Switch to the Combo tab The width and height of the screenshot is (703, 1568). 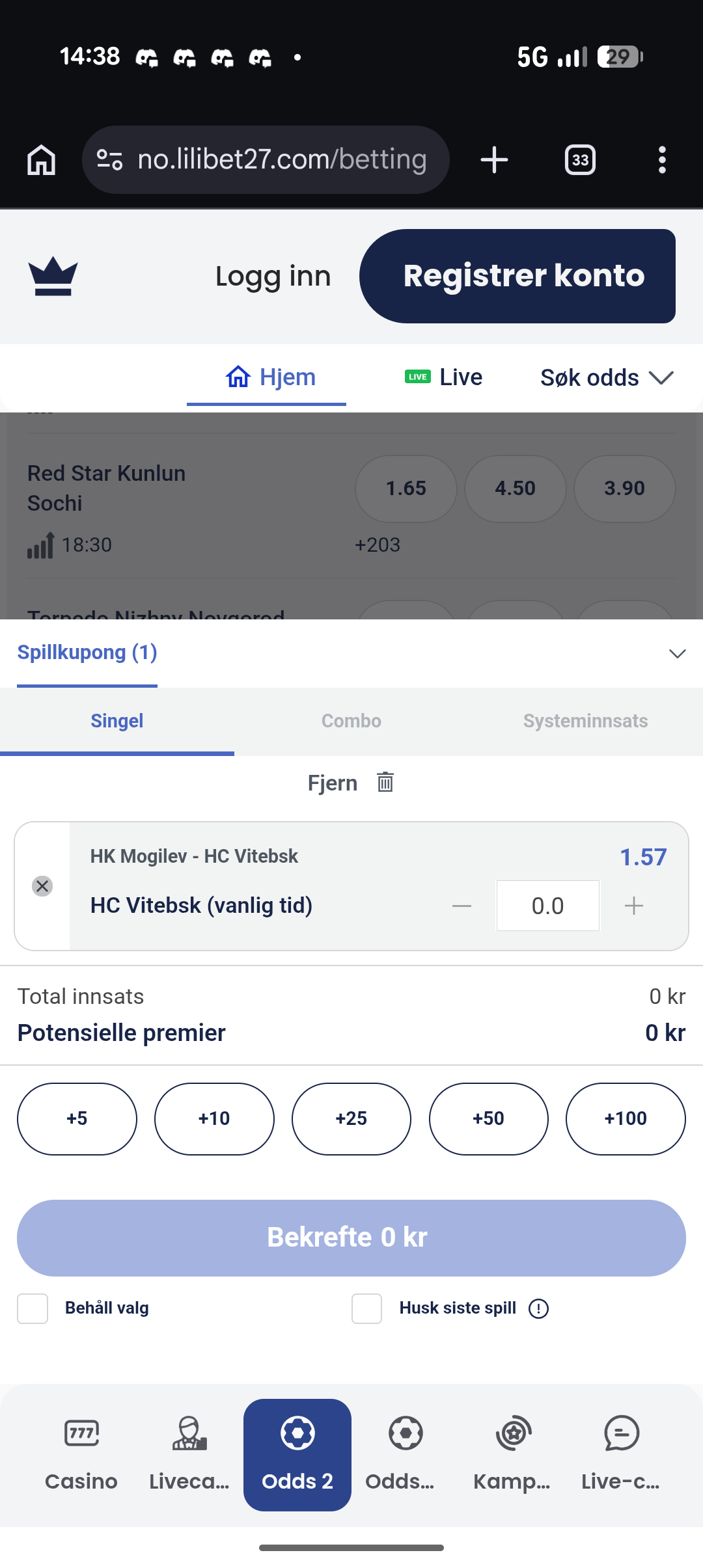(x=351, y=721)
